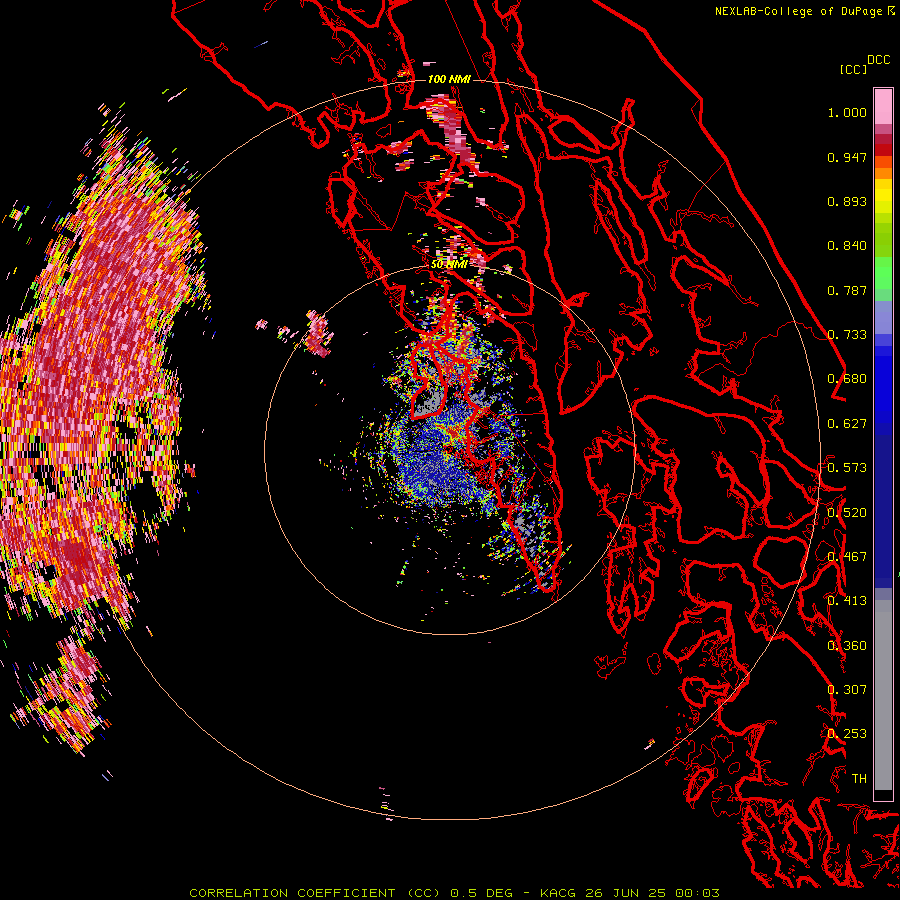The width and height of the screenshot is (900, 900).
Task: Click the 0.680 scale value
Action: click(x=847, y=379)
